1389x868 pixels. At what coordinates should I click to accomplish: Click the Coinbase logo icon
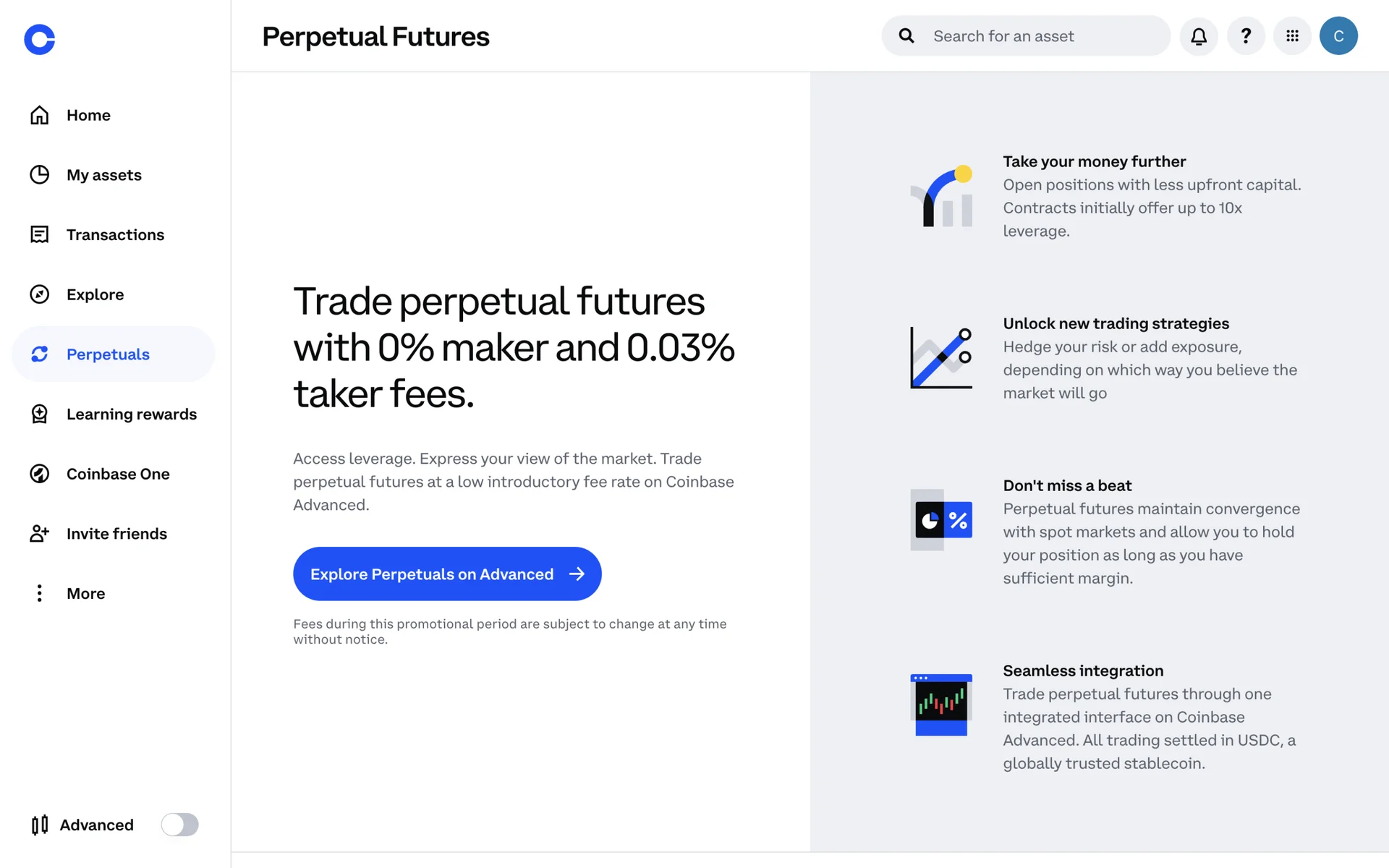click(40, 39)
